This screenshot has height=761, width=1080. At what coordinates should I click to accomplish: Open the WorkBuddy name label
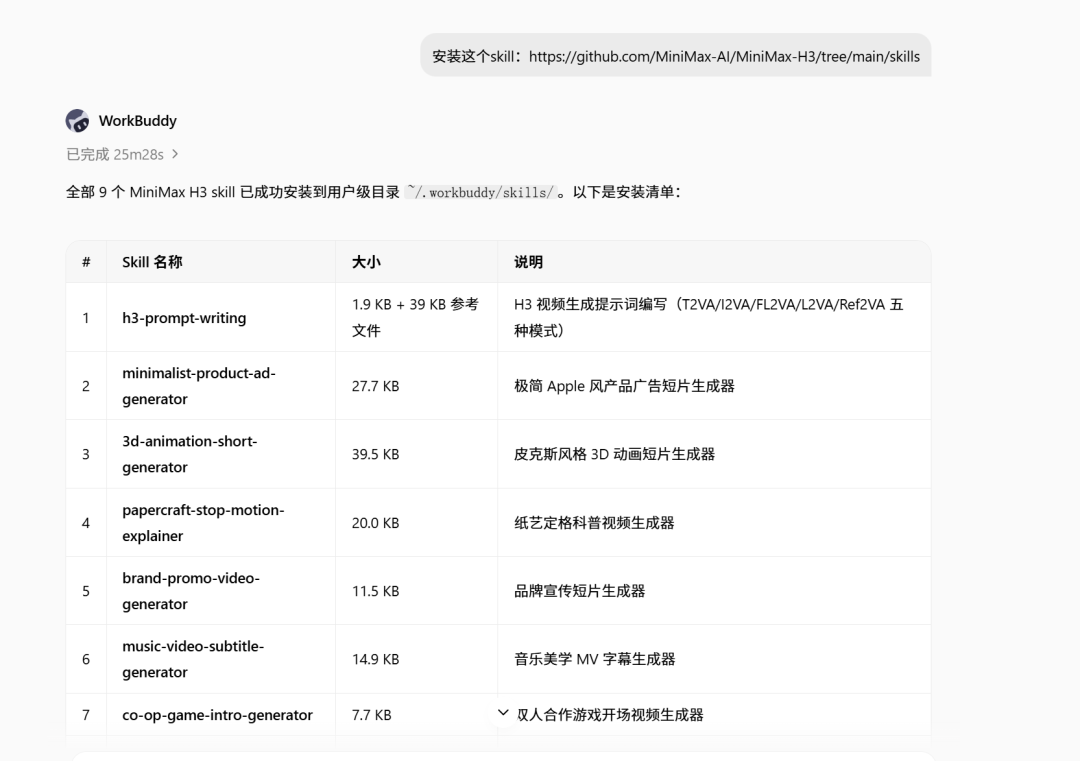[138, 121]
